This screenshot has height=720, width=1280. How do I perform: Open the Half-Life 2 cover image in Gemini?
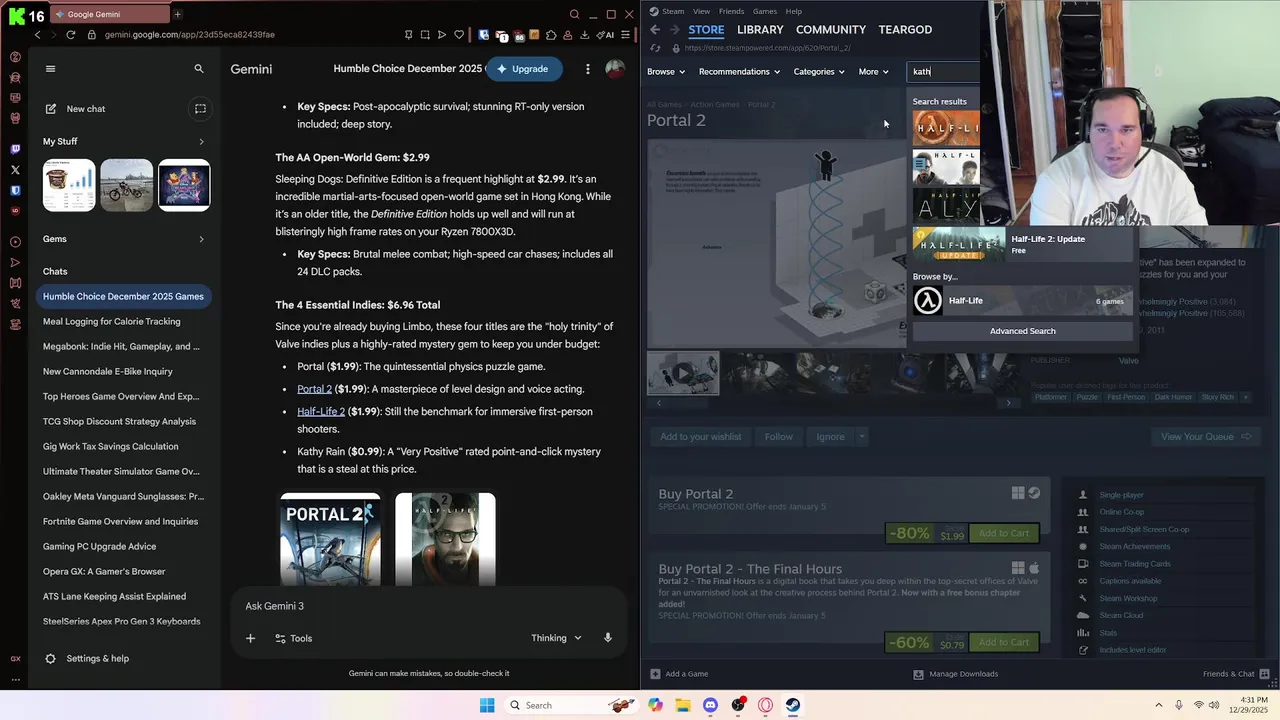click(445, 539)
